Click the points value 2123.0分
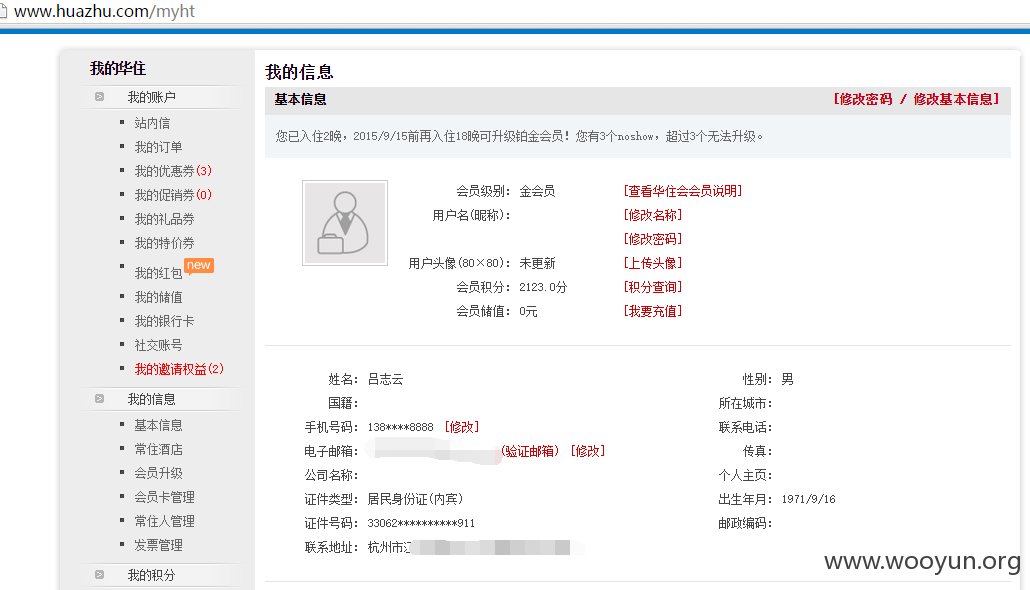 click(x=543, y=287)
